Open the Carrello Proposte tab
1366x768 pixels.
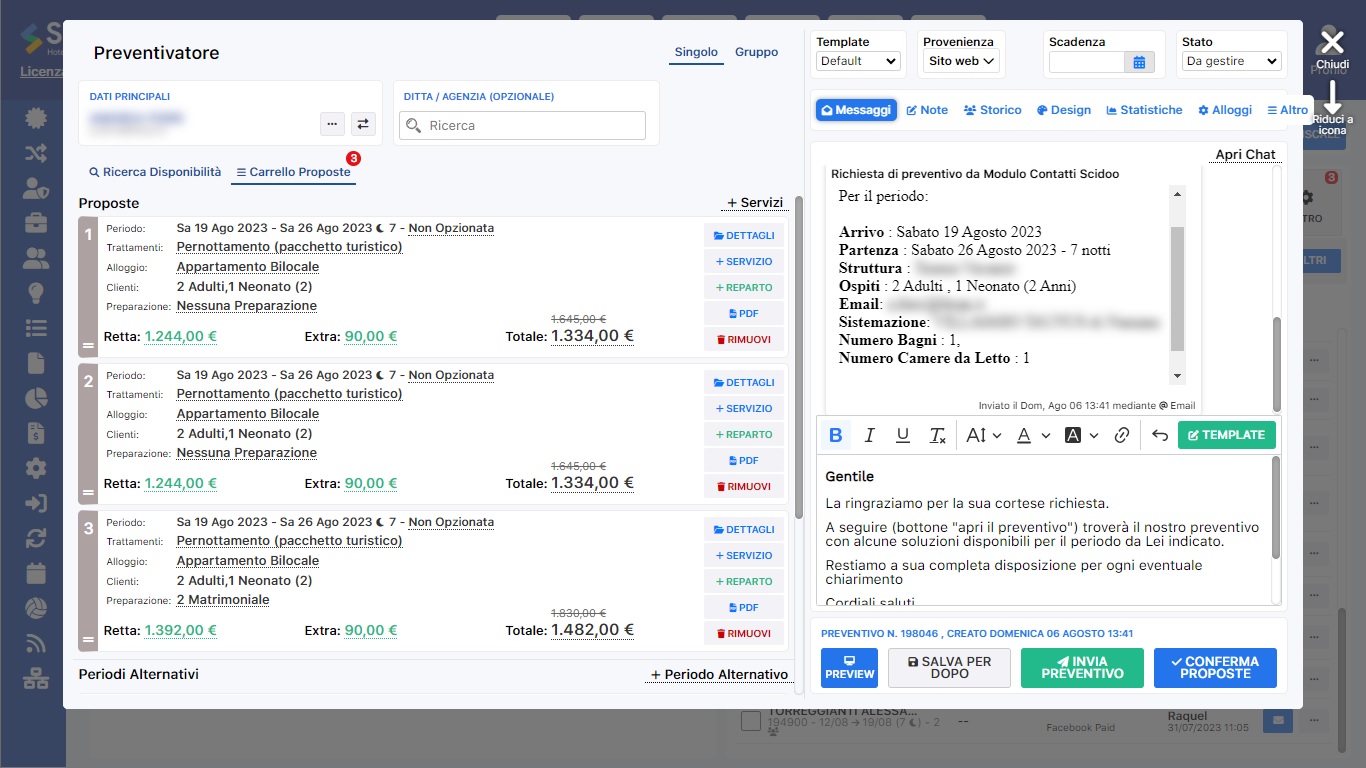pyautogui.click(x=293, y=172)
